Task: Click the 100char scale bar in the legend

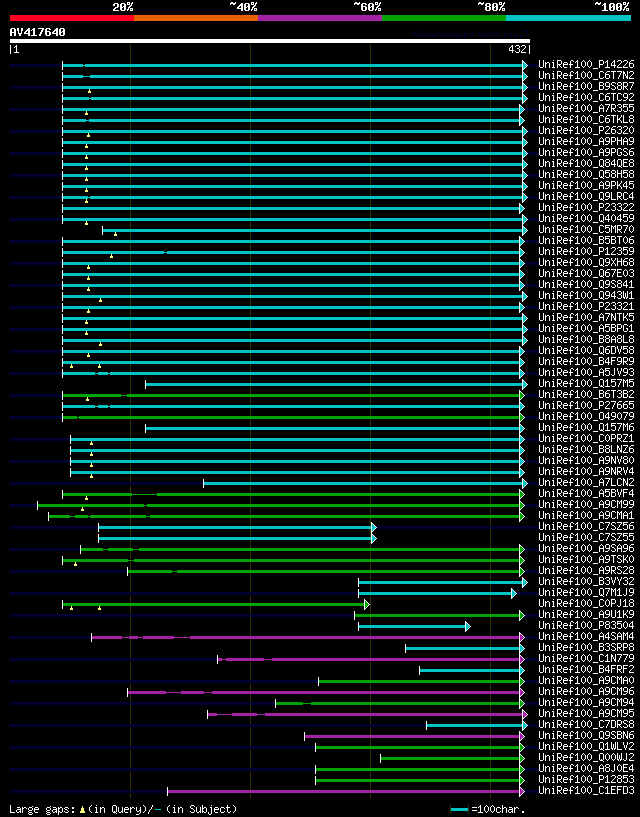Action: point(459,810)
